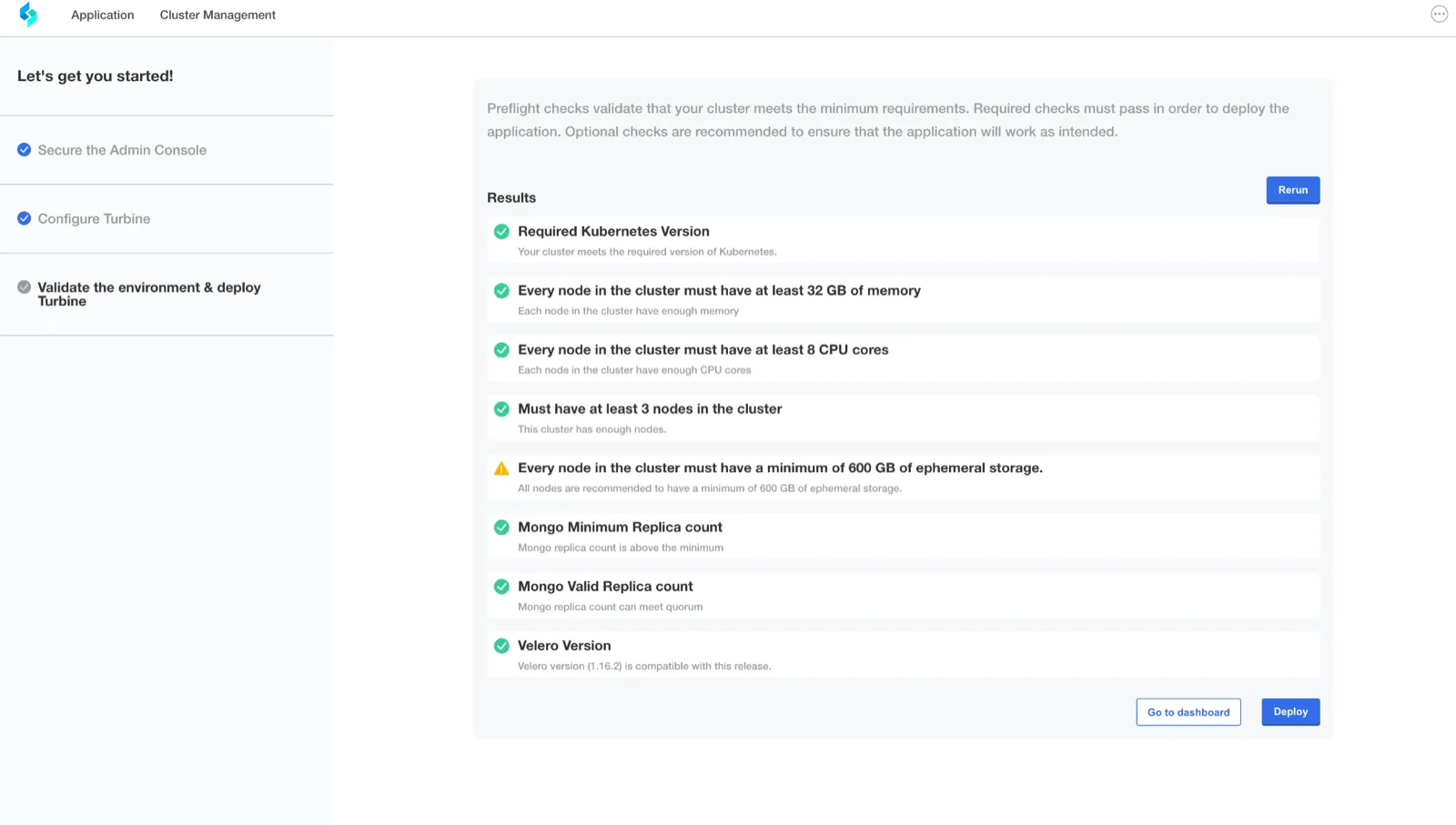
Task: Click the 'Let's get you started!' heading
Action: click(96, 76)
